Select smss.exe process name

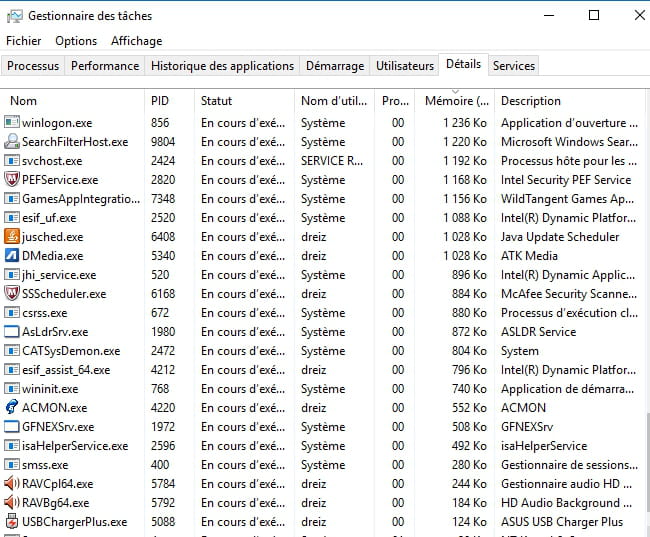(x=45, y=465)
